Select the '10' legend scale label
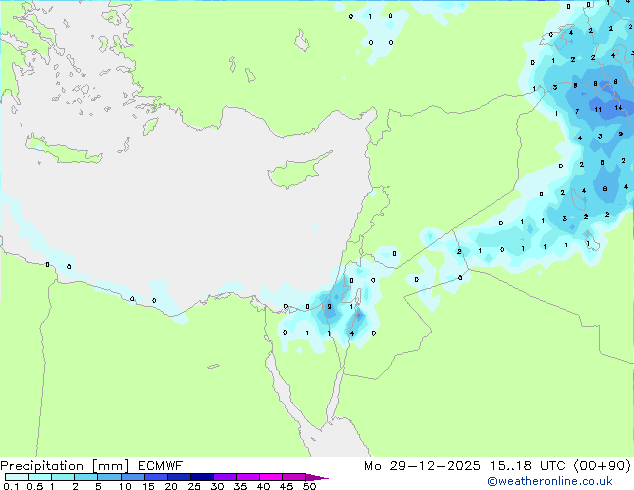Screen dimensions: 634x490 pyautogui.click(x=125, y=486)
